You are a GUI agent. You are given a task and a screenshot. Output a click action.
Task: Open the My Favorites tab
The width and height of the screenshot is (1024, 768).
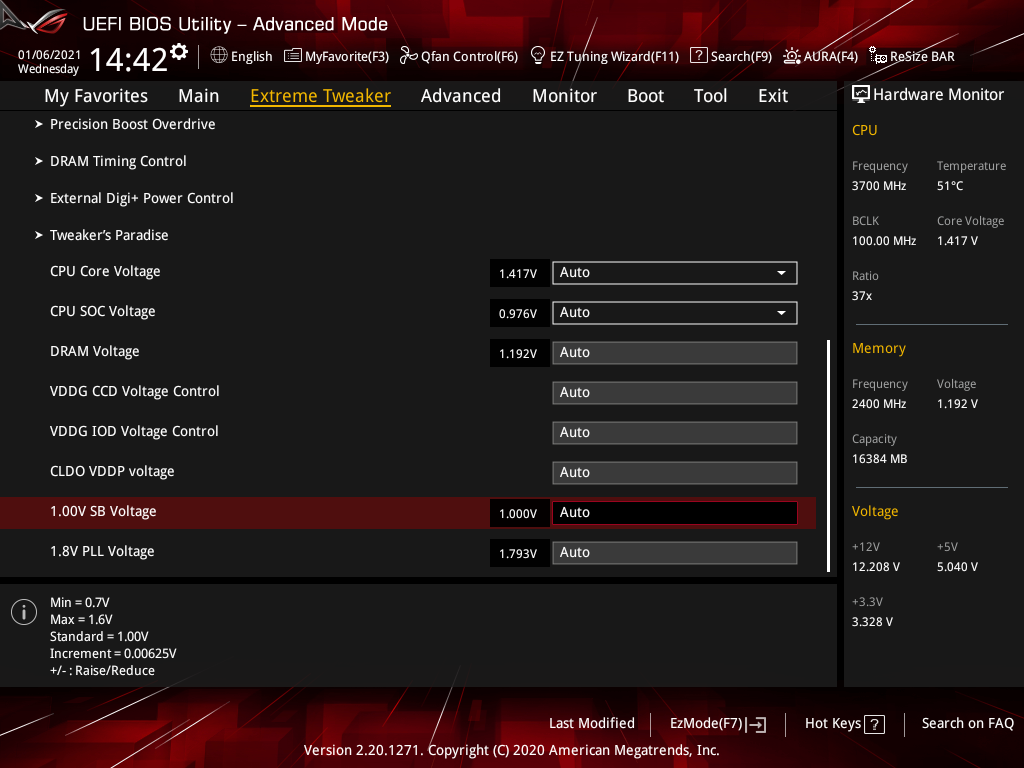click(x=96, y=96)
